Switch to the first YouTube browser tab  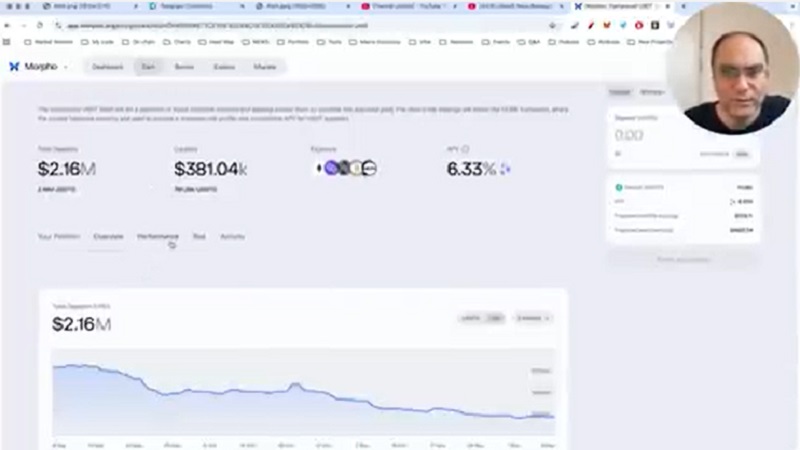[408, 7]
